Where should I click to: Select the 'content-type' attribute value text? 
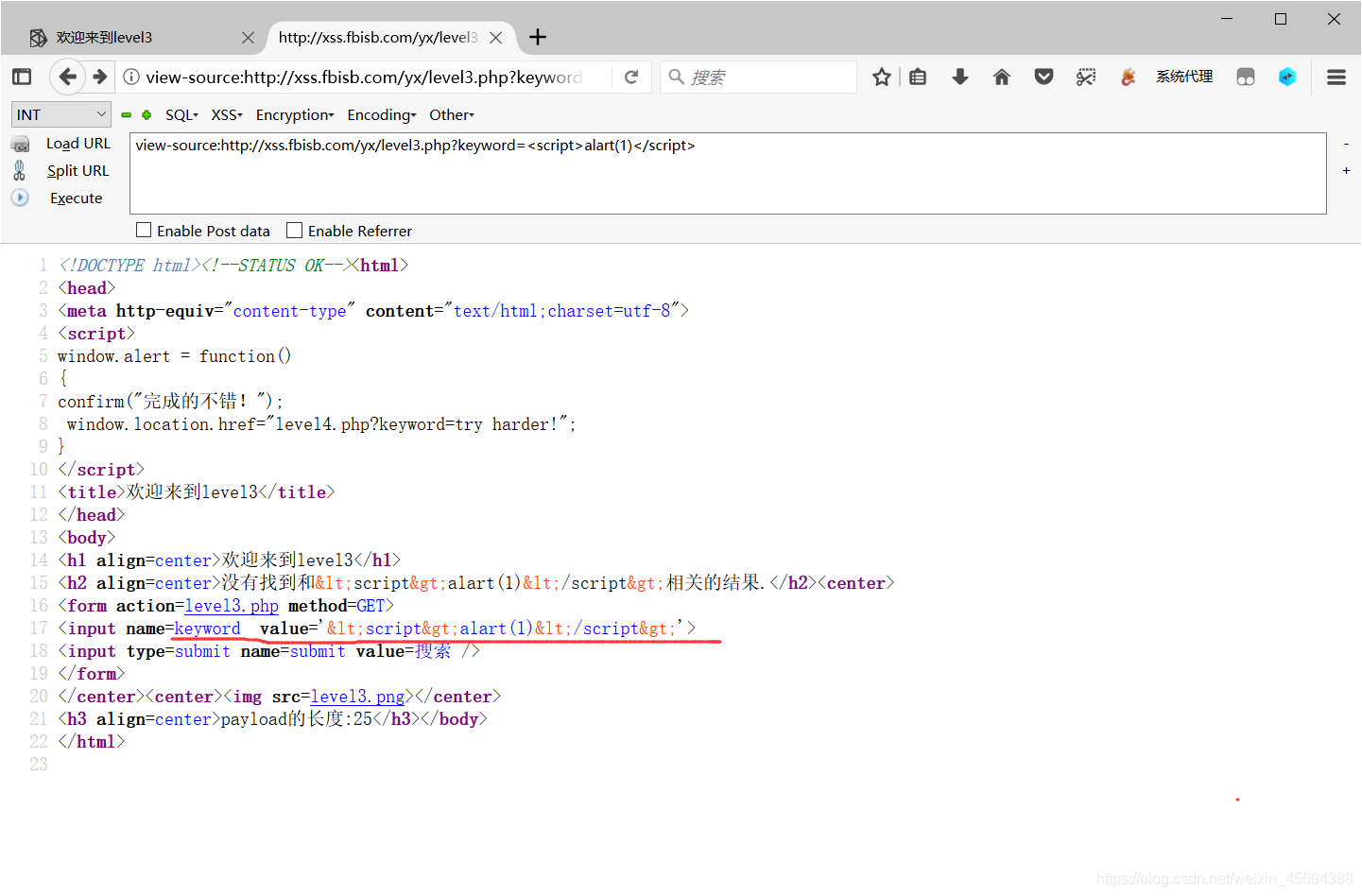pyautogui.click(x=289, y=311)
